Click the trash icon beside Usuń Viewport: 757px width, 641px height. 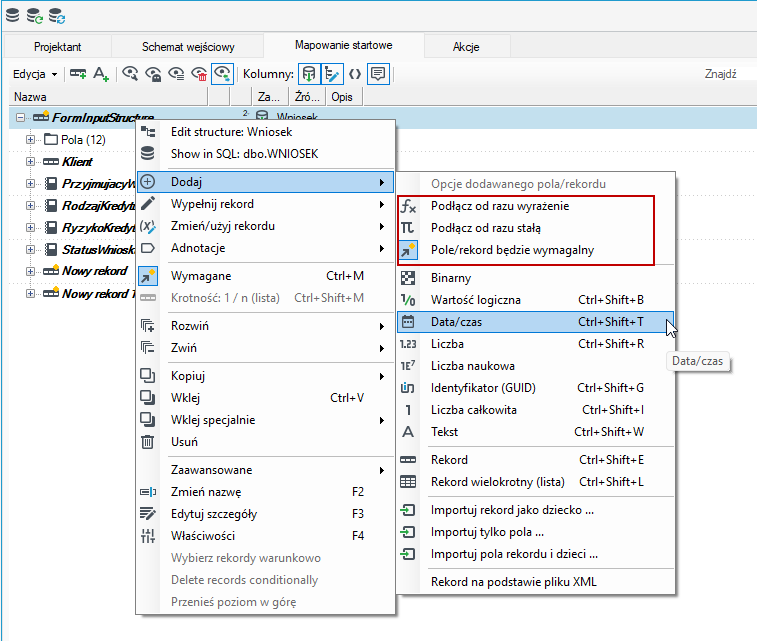[x=148, y=442]
